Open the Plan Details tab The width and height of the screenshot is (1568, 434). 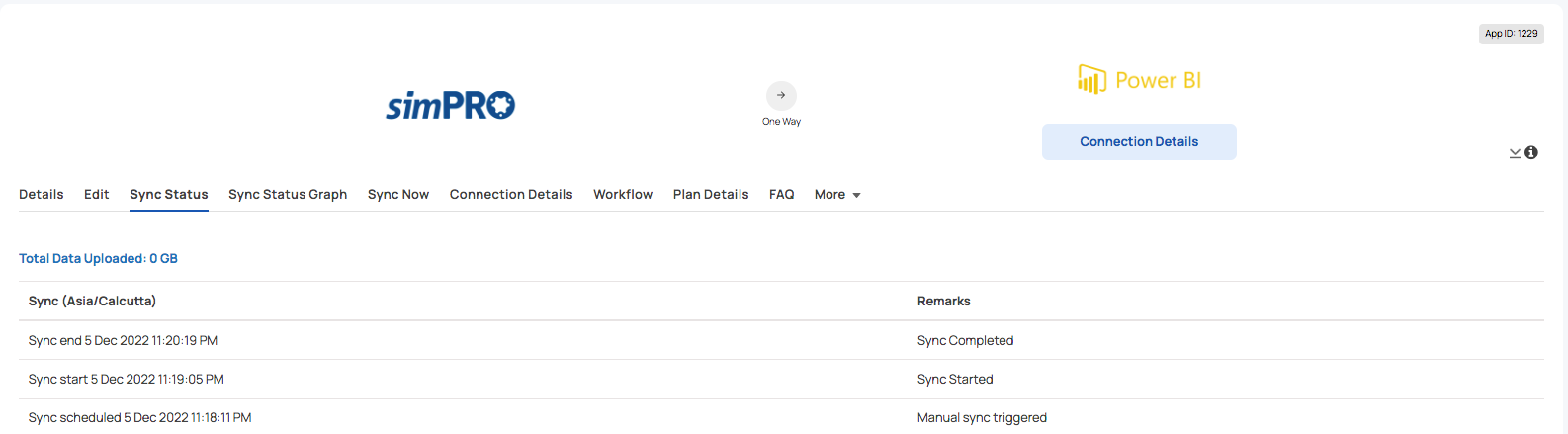711,194
